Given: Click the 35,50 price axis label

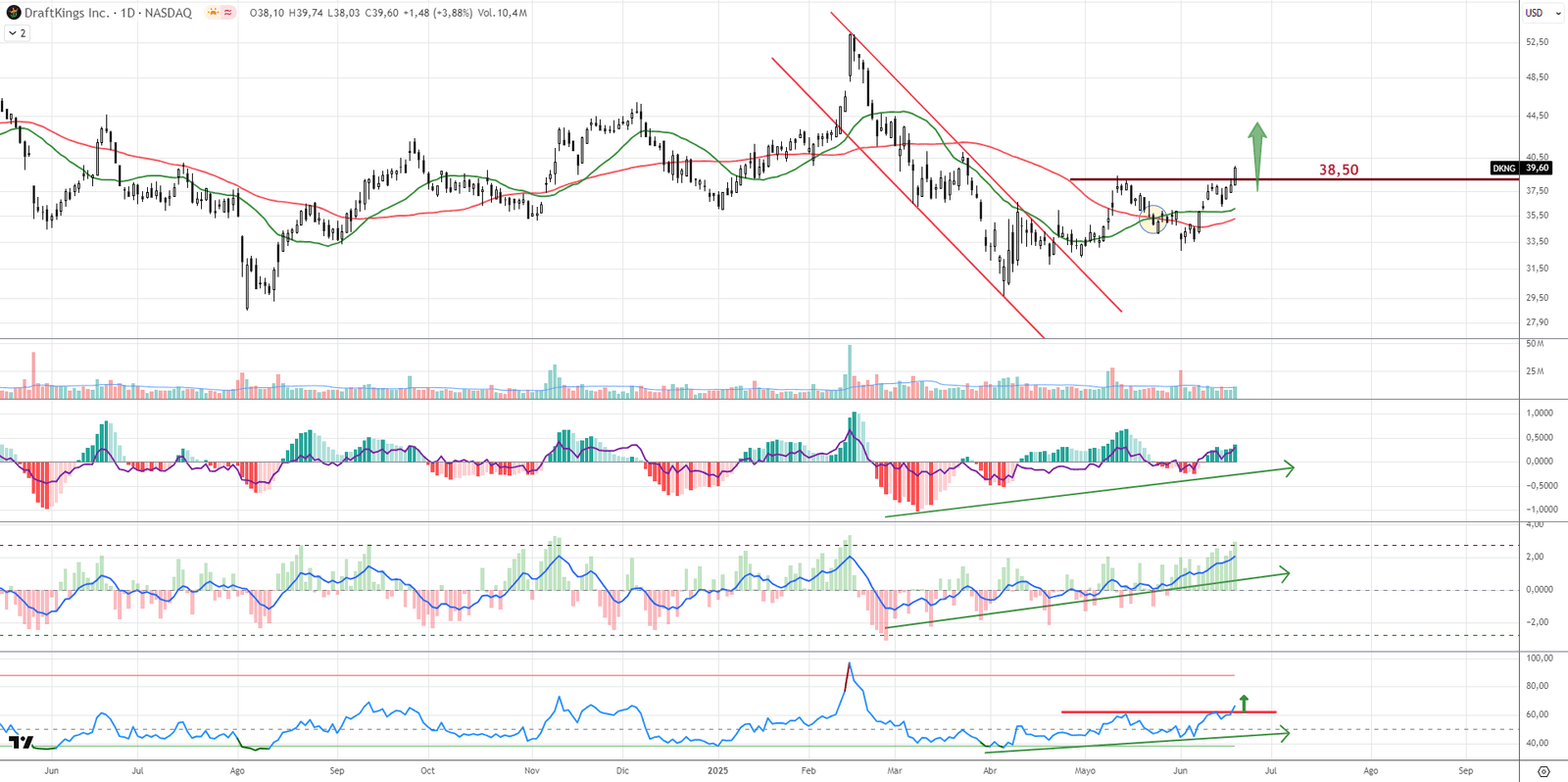Looking at the screenshot, I should pos(1537,216).
